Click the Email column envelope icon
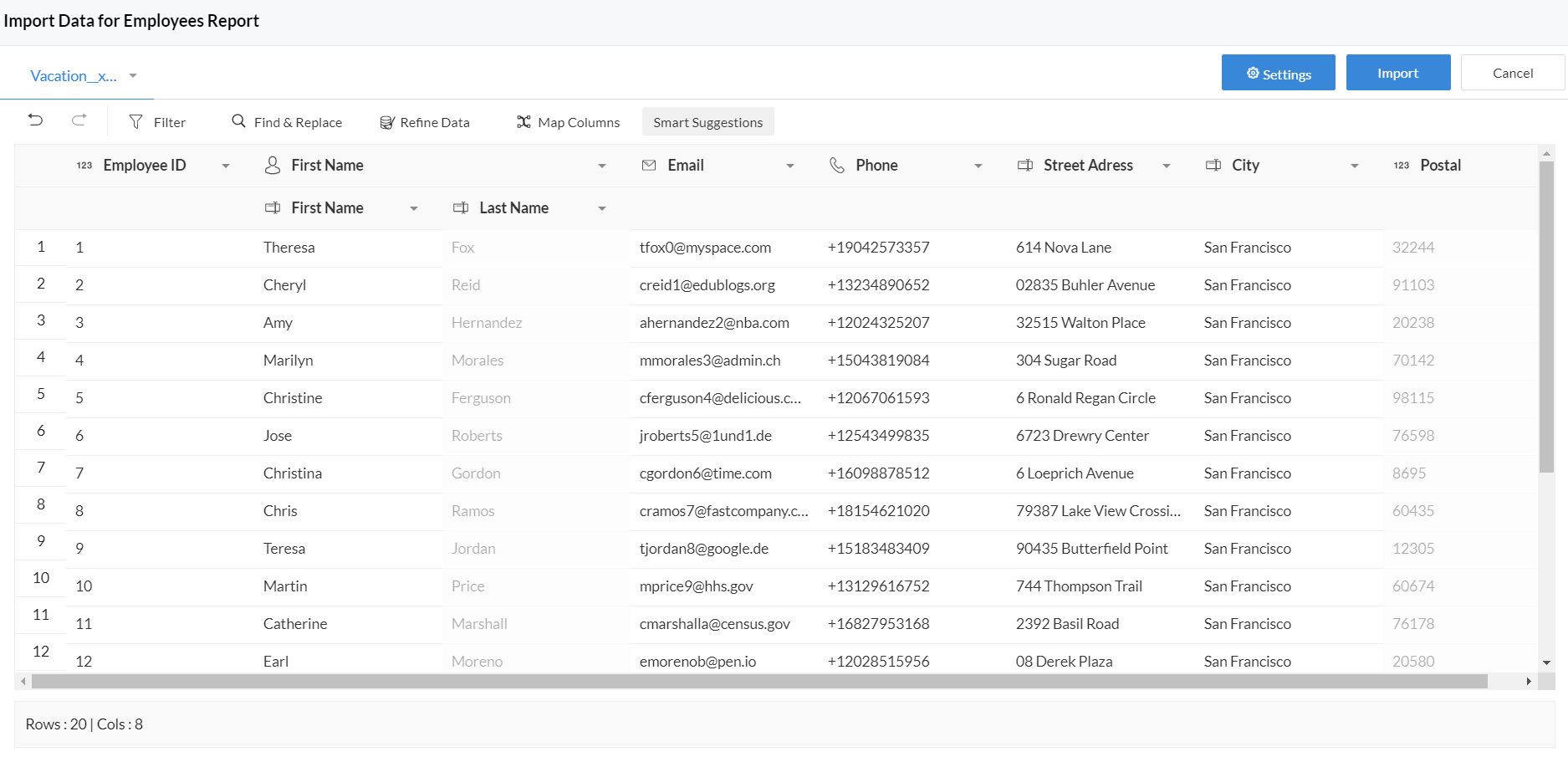This screenshot has height=757, width=1568. coord(649,166)
